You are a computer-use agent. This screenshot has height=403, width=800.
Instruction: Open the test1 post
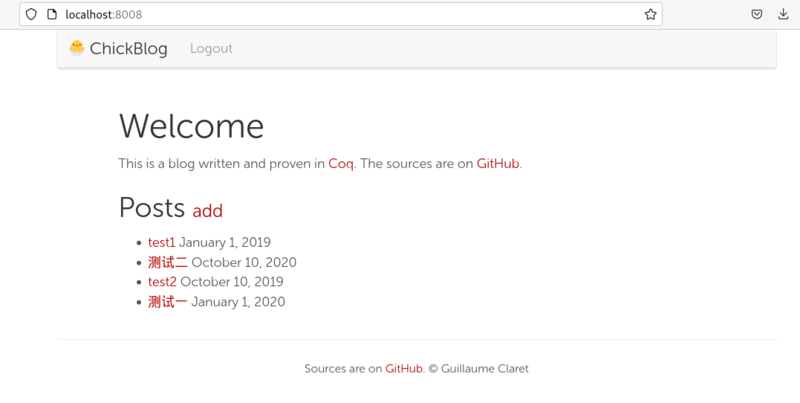click(161, 242)
